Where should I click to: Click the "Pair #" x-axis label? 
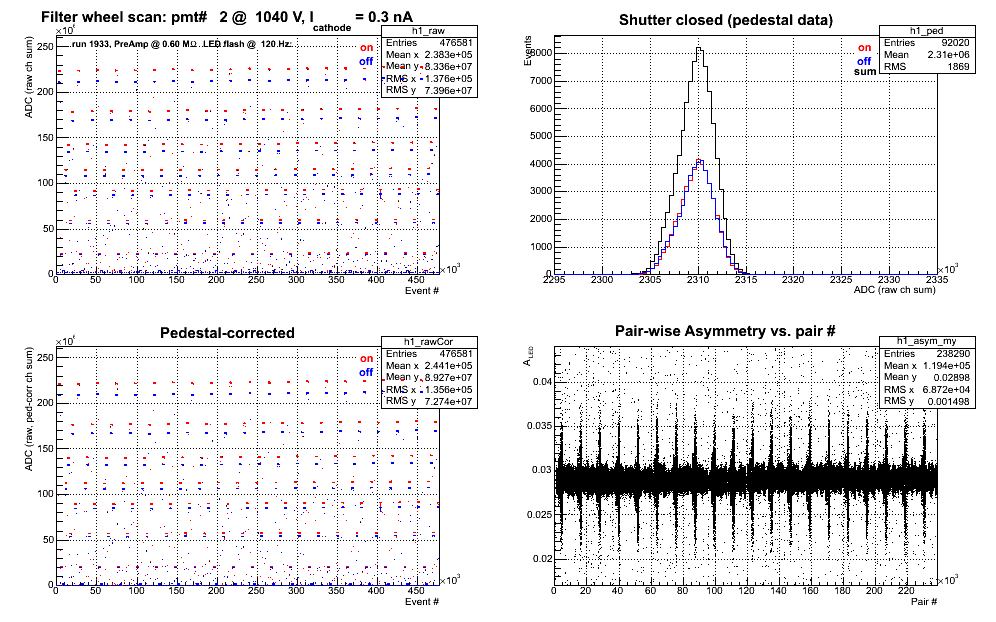pyautogui.click(x=924, y=601)
